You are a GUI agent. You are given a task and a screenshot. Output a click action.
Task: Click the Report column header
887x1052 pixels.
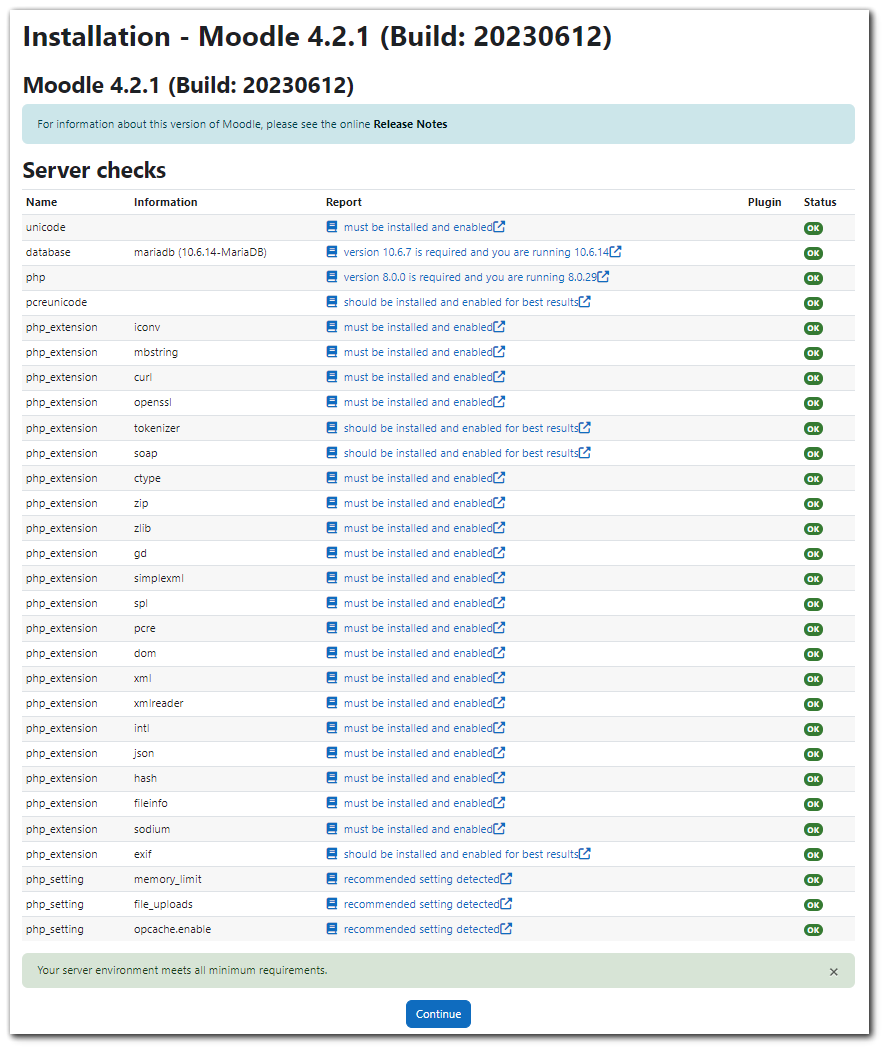(x=344, y=202)
